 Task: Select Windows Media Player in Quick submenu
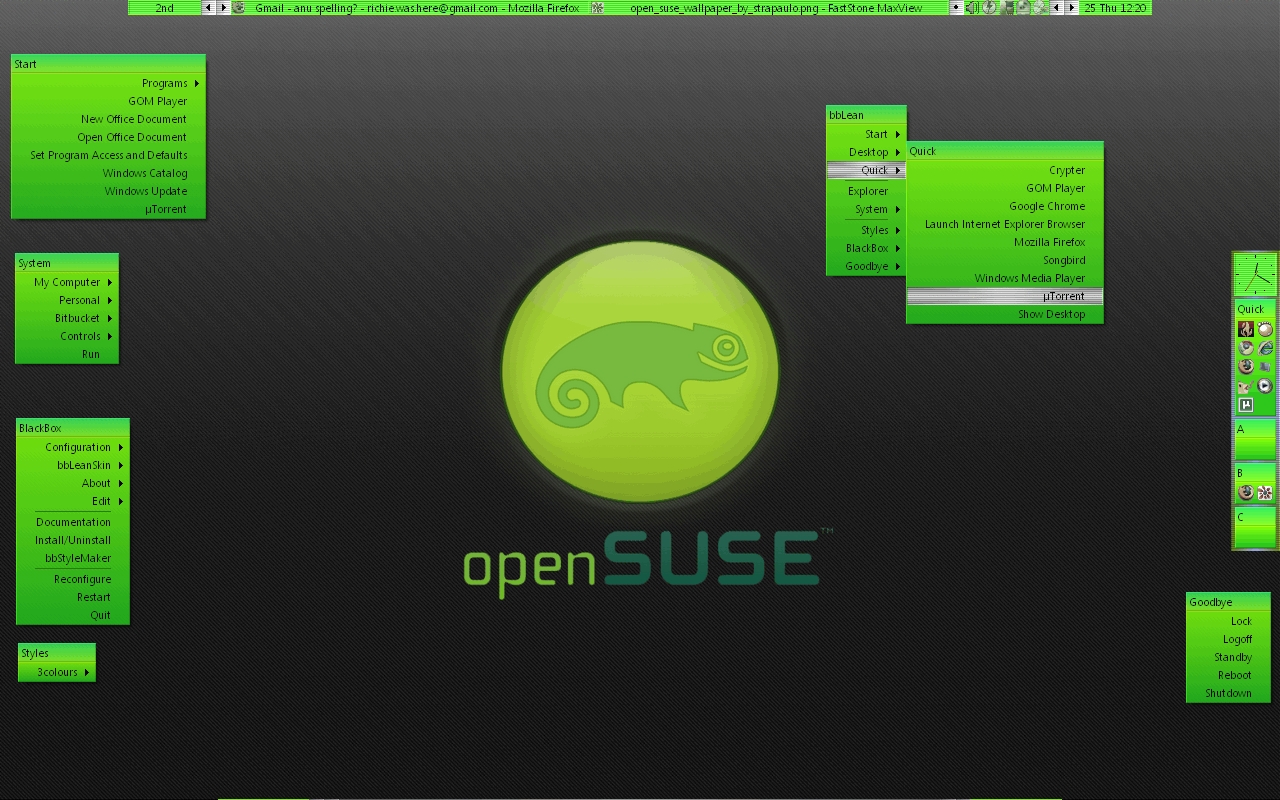(1005, 278)
